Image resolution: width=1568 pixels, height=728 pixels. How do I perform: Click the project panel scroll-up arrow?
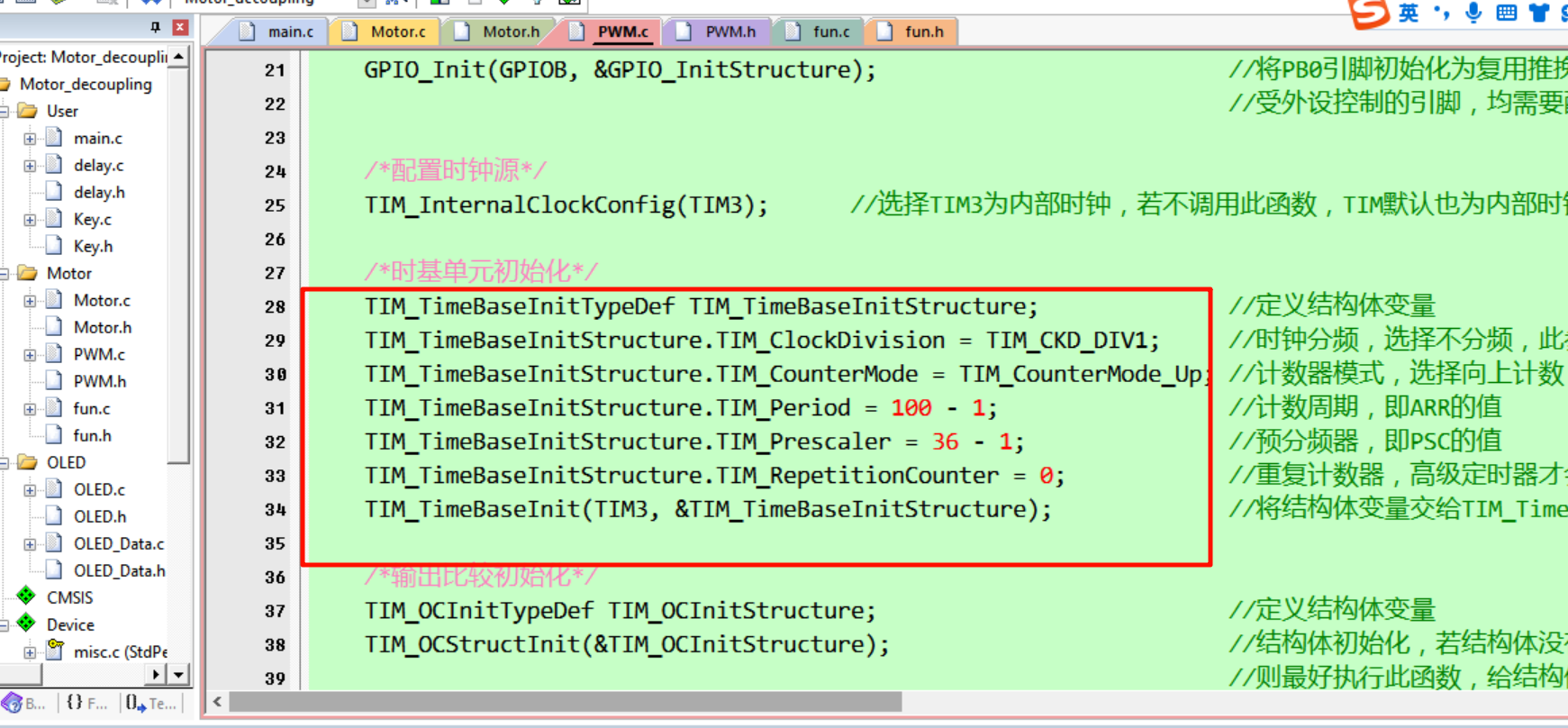tap(179, 57)
